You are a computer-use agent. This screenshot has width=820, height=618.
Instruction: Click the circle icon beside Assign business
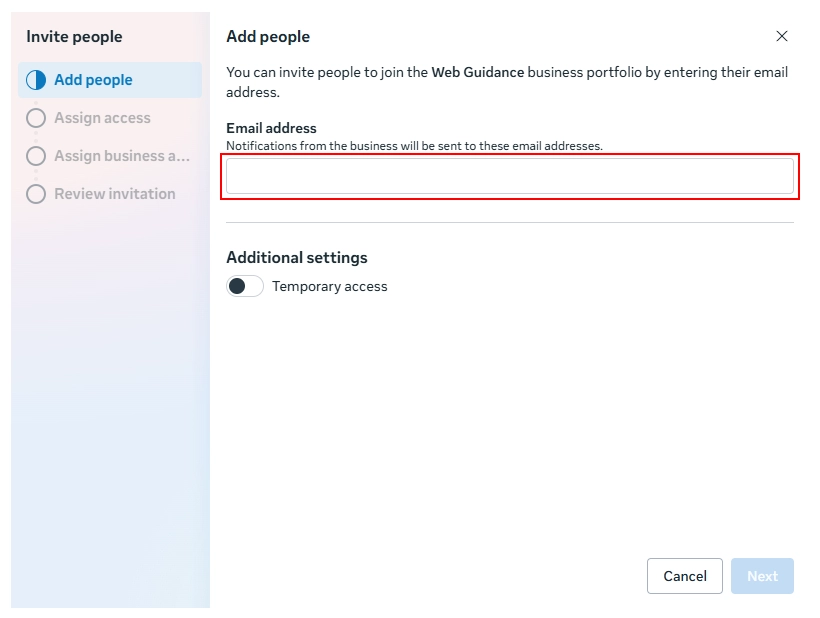[x=36, y=156]
